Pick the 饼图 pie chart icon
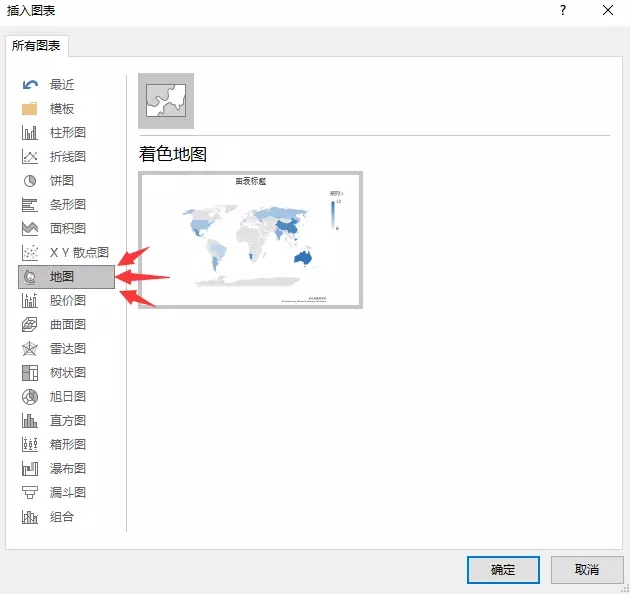 pos(30,181)
